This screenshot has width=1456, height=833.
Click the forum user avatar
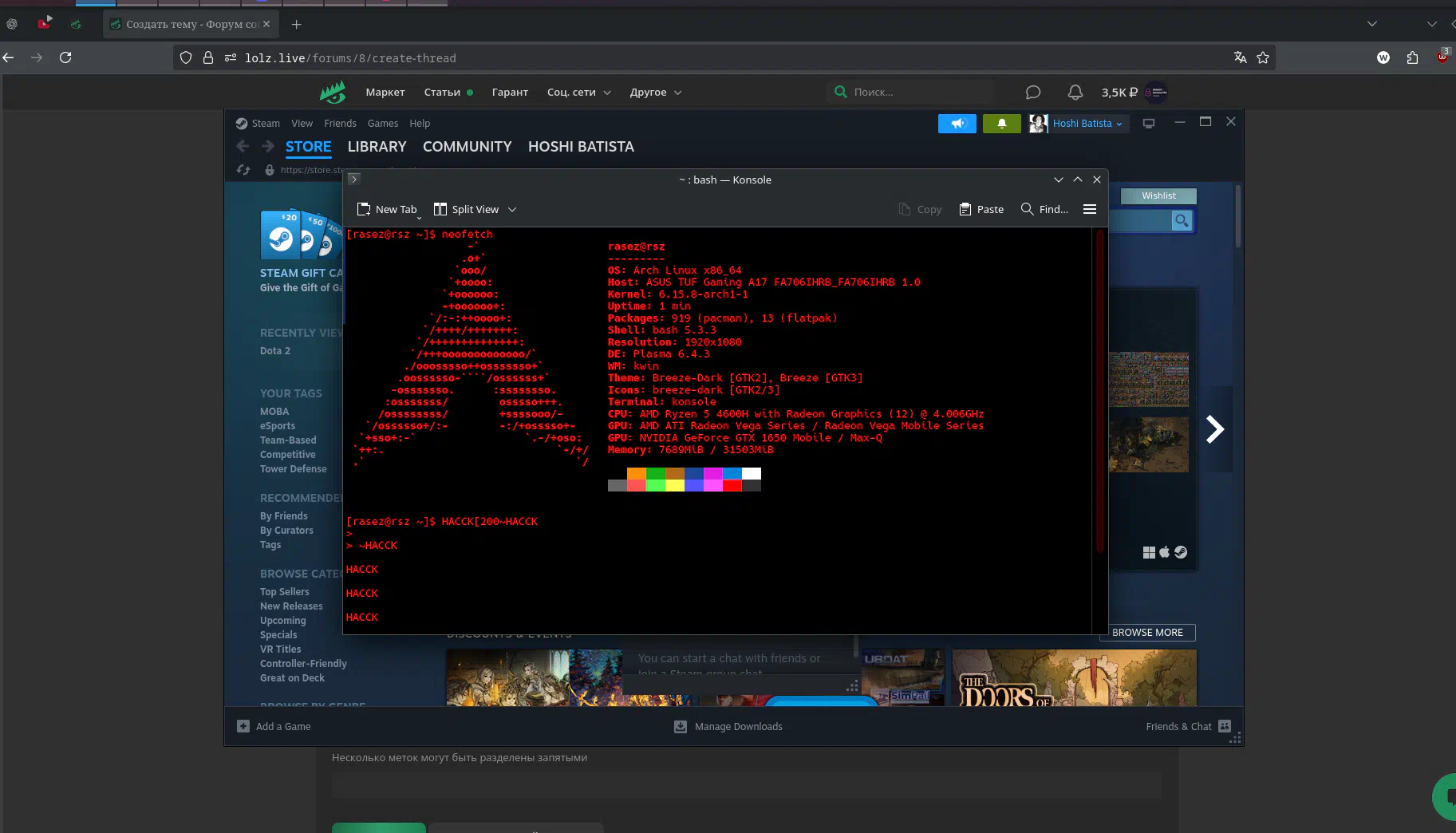pyautogui.click(x=1156, y=92)
